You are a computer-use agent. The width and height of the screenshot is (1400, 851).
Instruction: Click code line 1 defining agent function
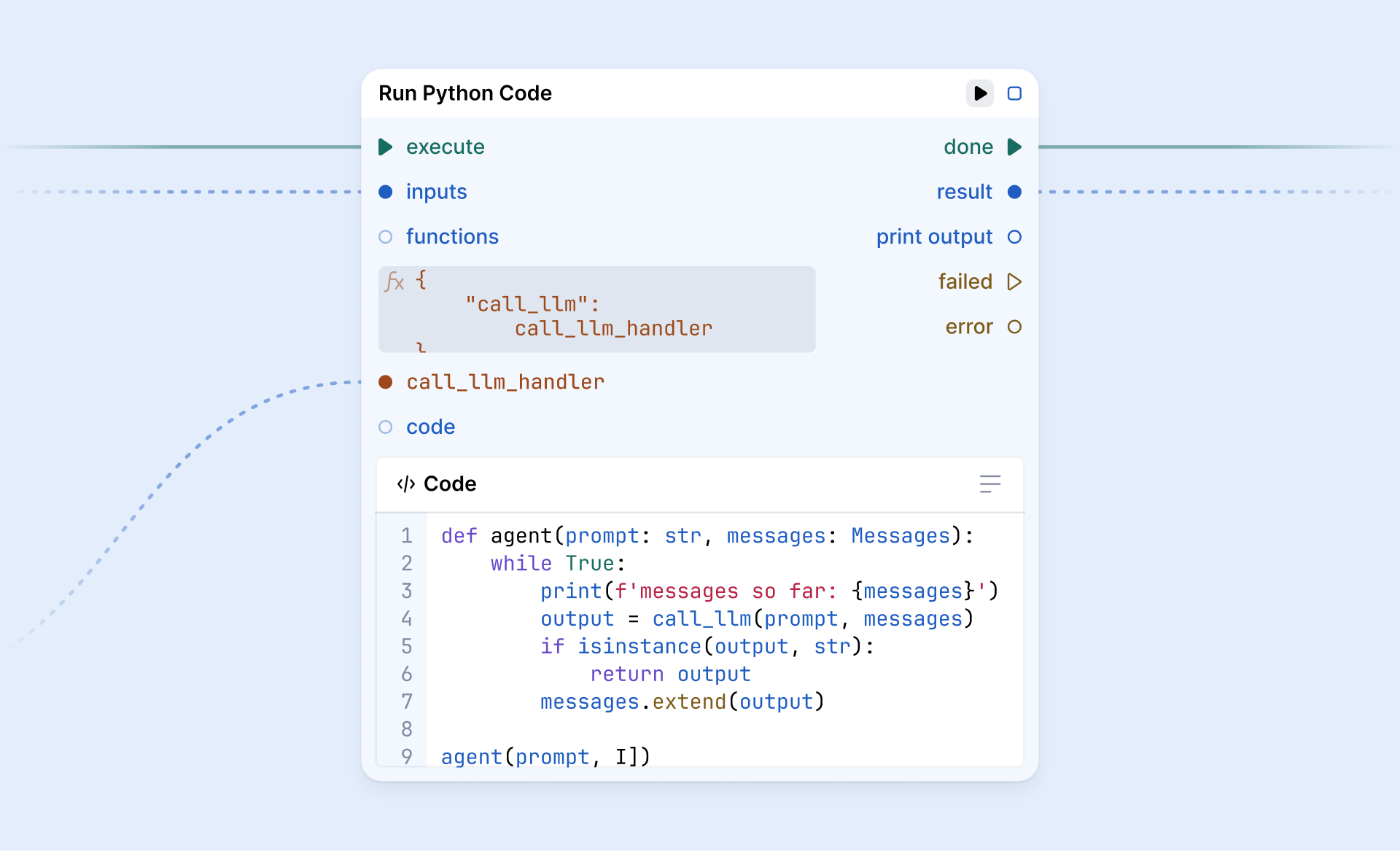(707, 536)
